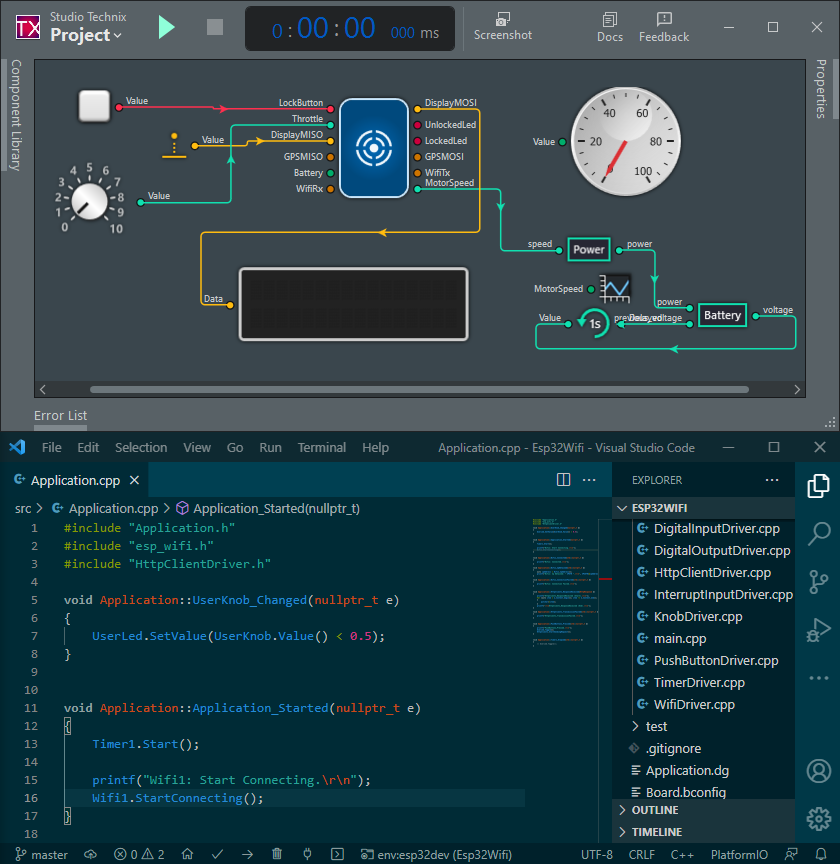Click the Studio Technix TX logo
The height and width of the screenshot is (864, 840).
(28, 27)
